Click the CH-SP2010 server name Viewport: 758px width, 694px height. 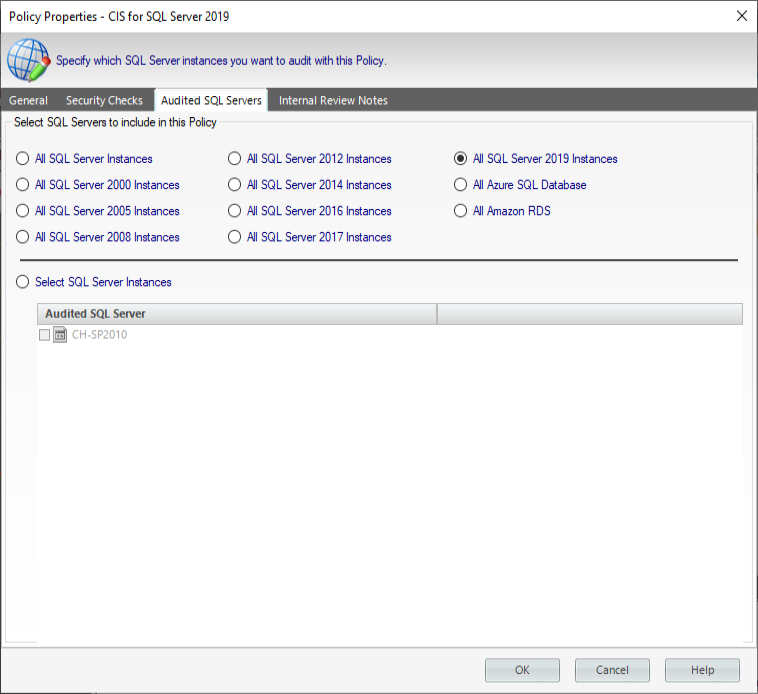tap(100, 334)
